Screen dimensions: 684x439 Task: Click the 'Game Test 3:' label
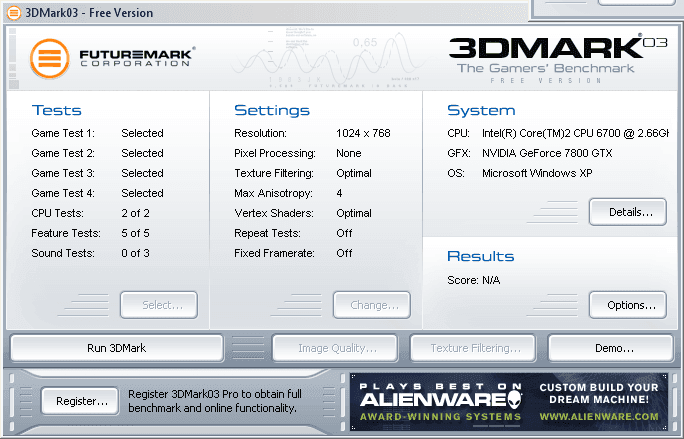63,173
